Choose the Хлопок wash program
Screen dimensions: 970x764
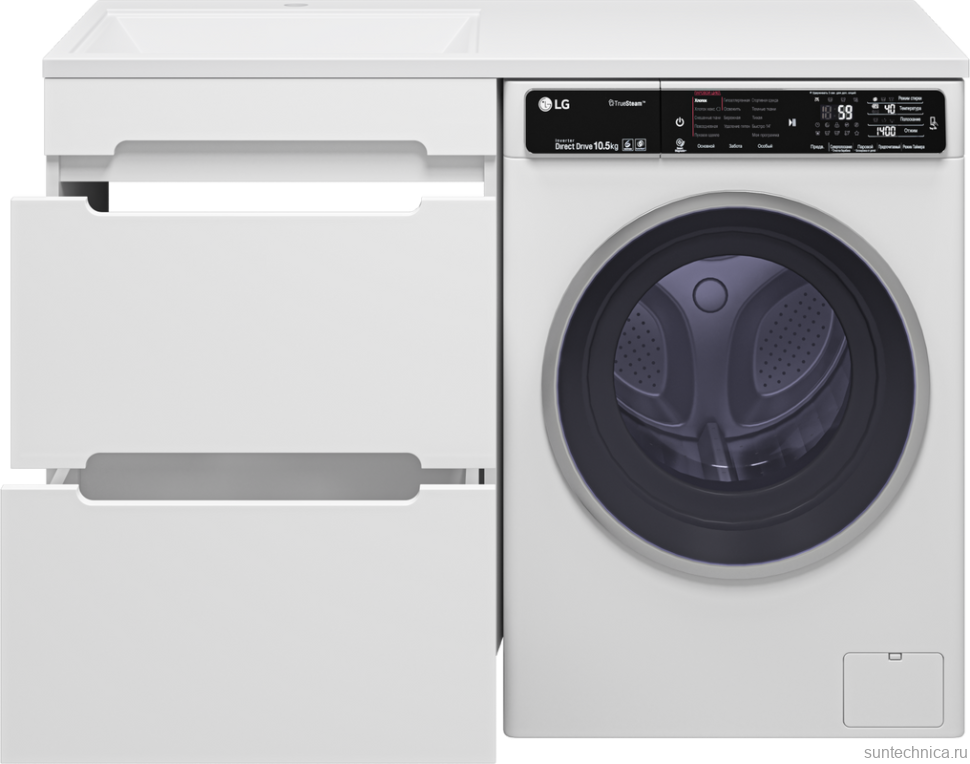[702, 102]
